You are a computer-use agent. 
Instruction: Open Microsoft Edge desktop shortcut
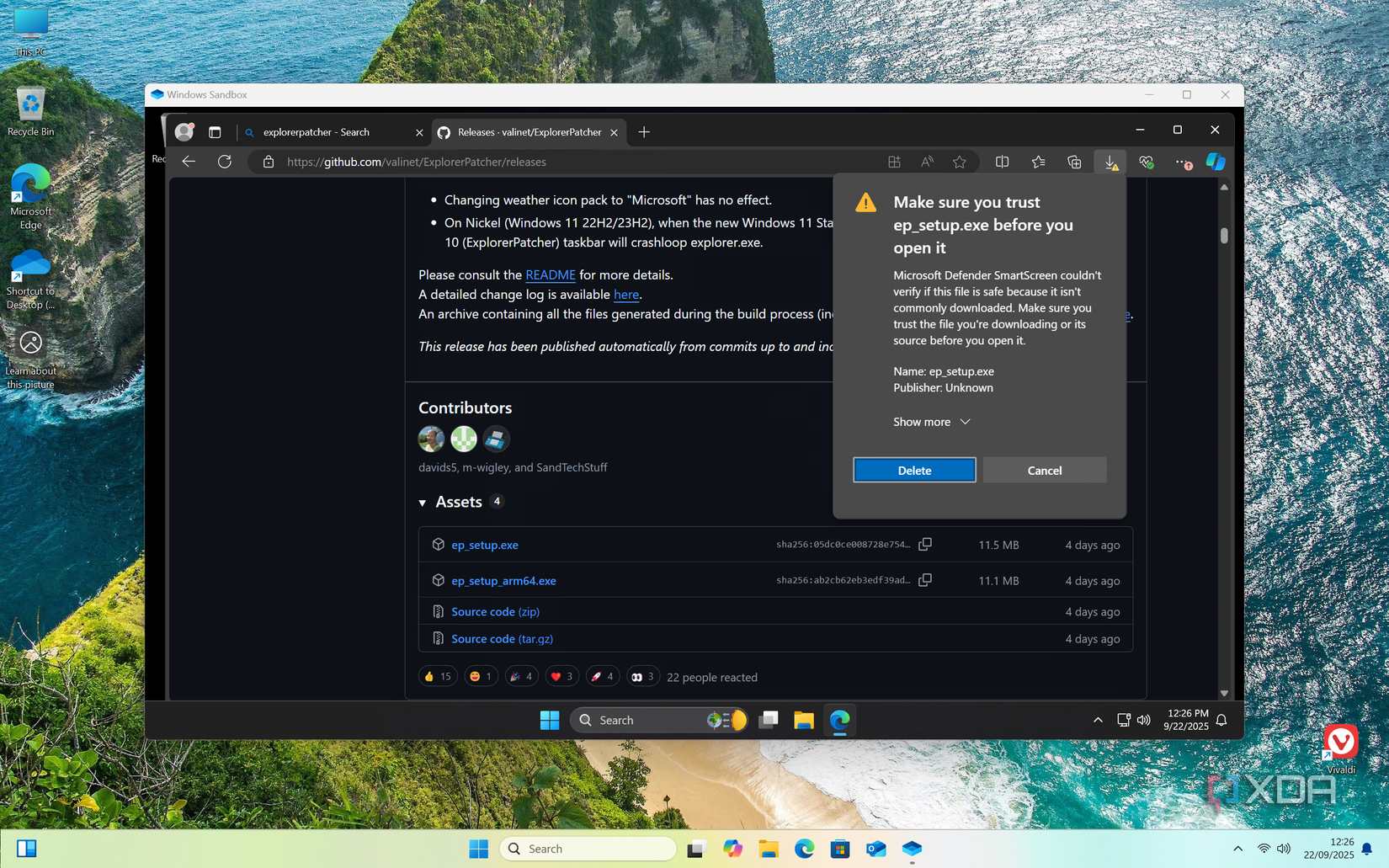click(30, 196)
